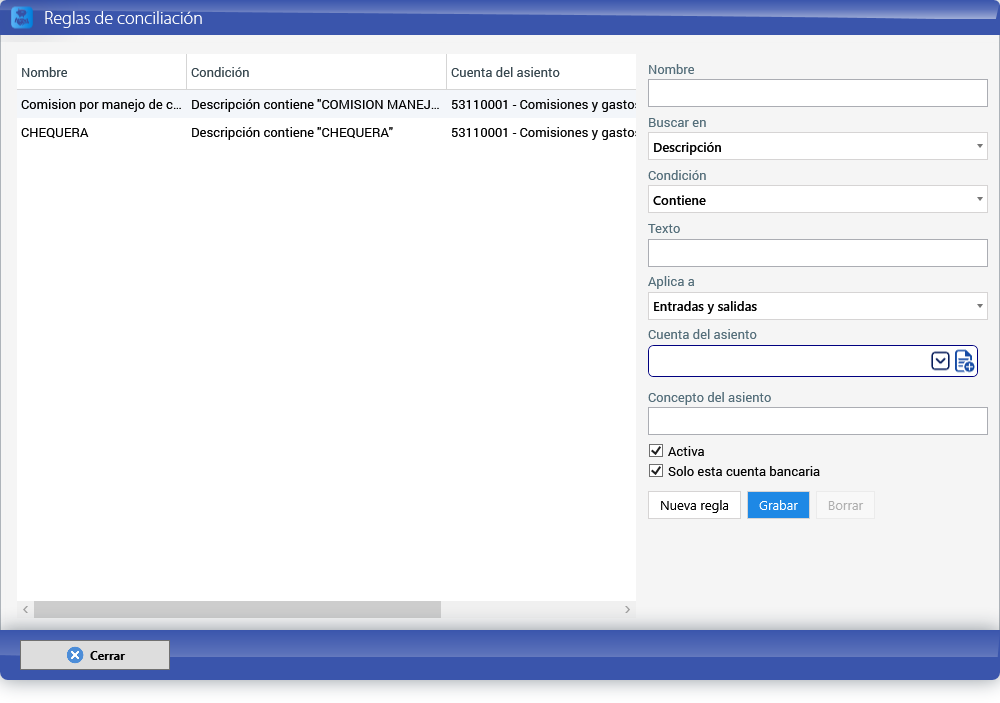The height and width of the screenshot is (703, 1000).
Task: Click the Cuenta del asiento column header
Action: pyautogui.click(x=541, y=72)
